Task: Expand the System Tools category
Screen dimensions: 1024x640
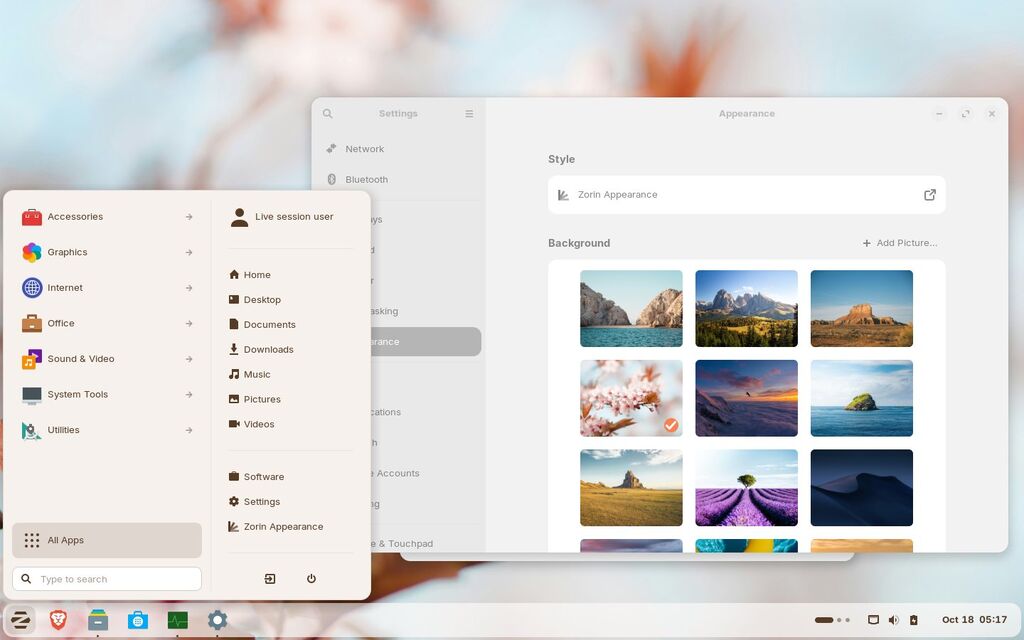Action: [x=108, y=395]
